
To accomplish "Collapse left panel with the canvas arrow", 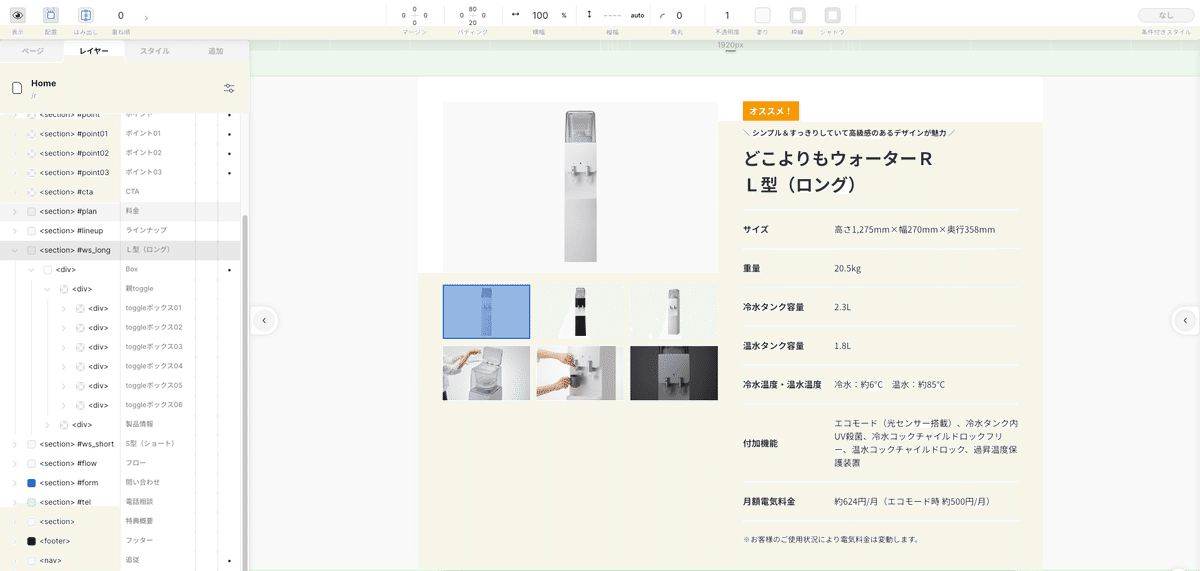I will (264, 320).
